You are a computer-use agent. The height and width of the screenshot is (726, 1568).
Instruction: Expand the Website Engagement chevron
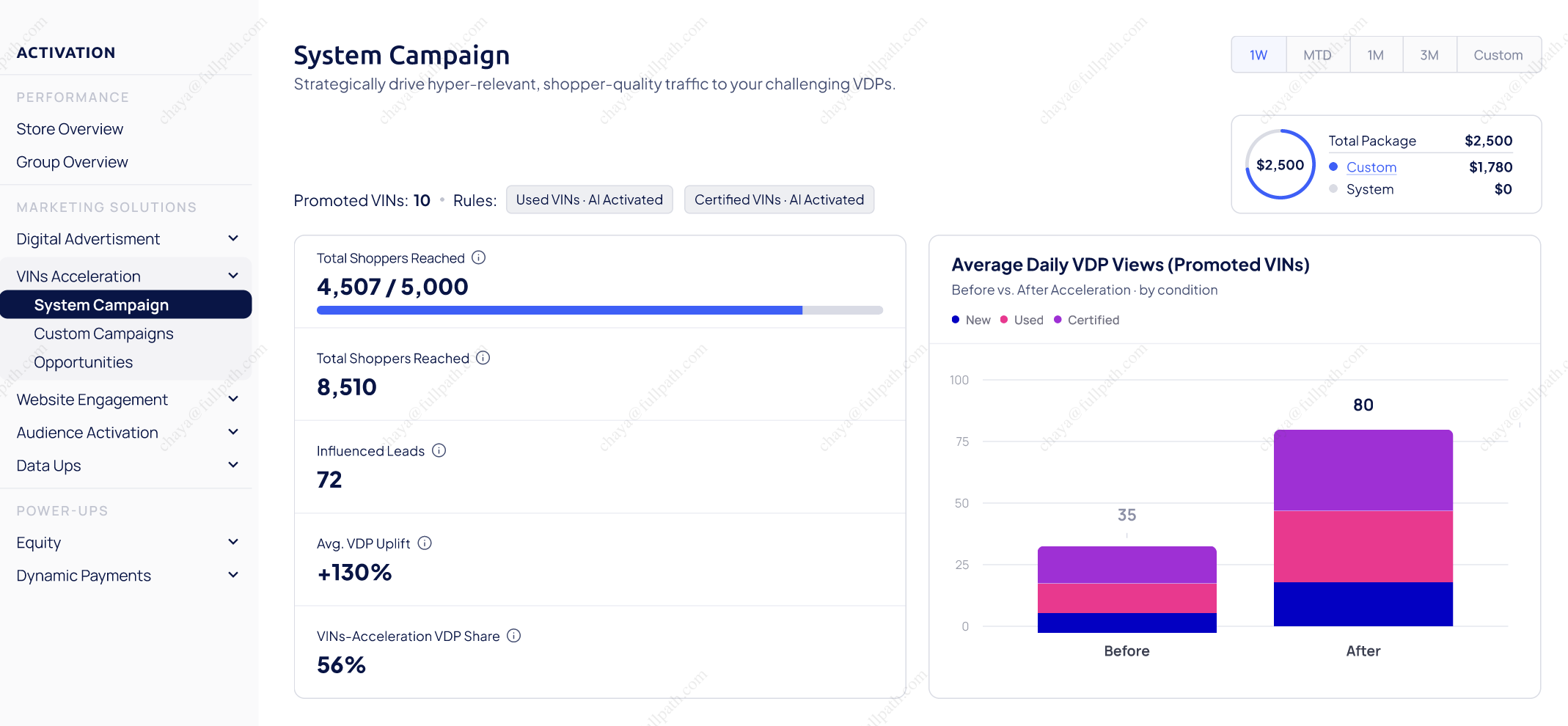coord(233,399)
